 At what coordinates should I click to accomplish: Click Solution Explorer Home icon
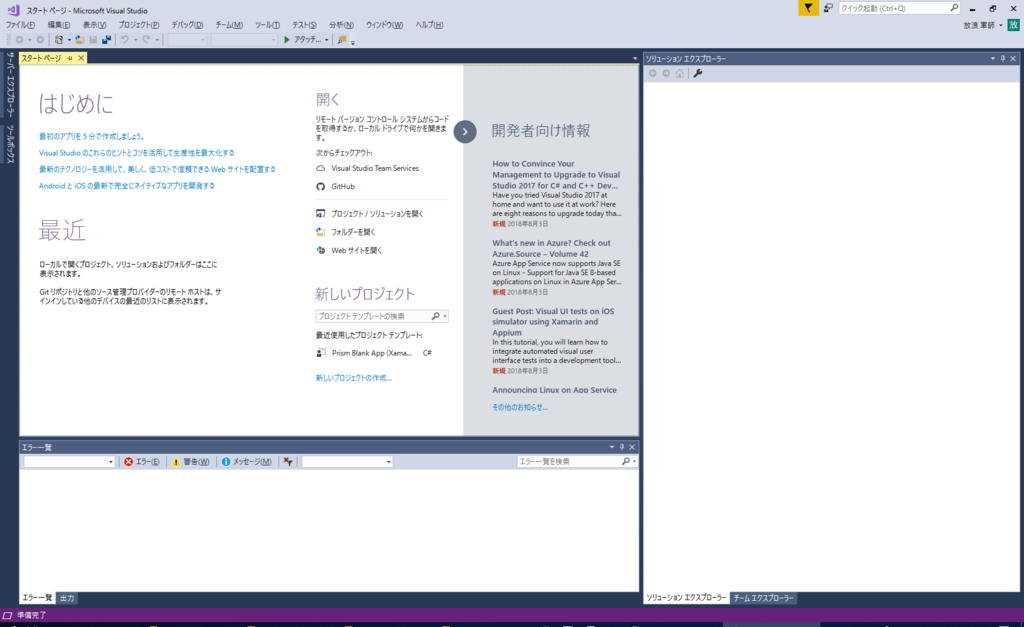tap(680, 73)
